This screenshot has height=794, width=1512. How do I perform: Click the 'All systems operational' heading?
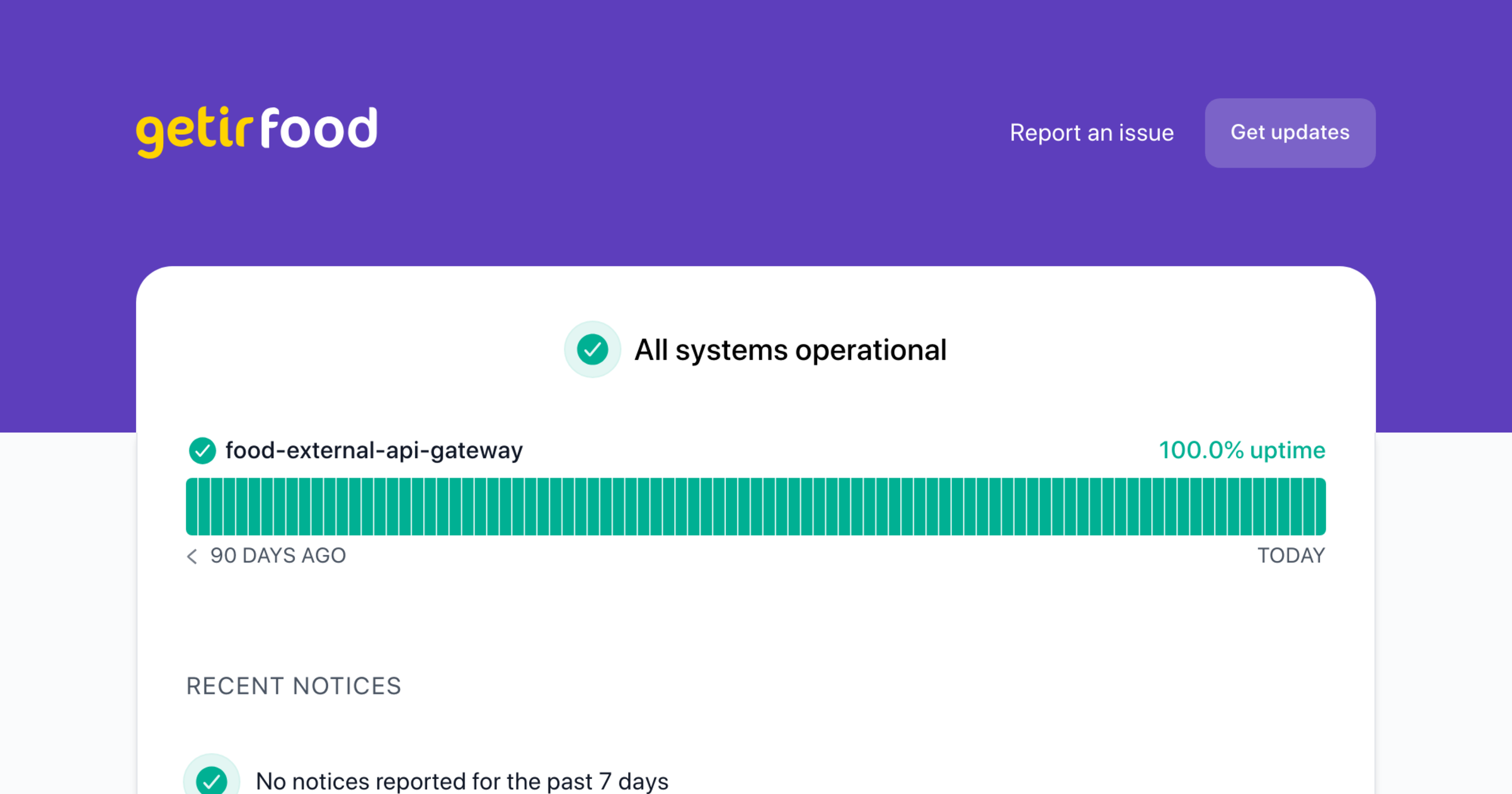point(791,349)
